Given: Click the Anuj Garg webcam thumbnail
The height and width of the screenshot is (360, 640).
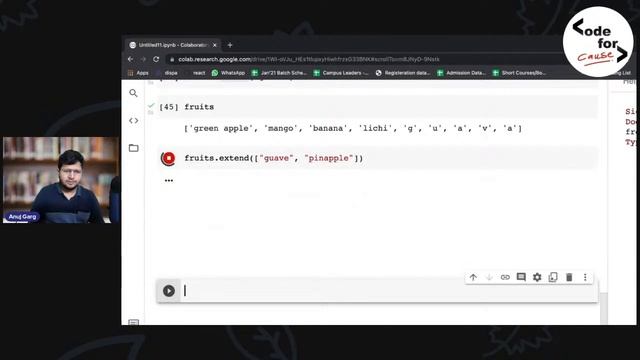Looking at the screenshot, I should pyautogui.click(x=61, y=180).
